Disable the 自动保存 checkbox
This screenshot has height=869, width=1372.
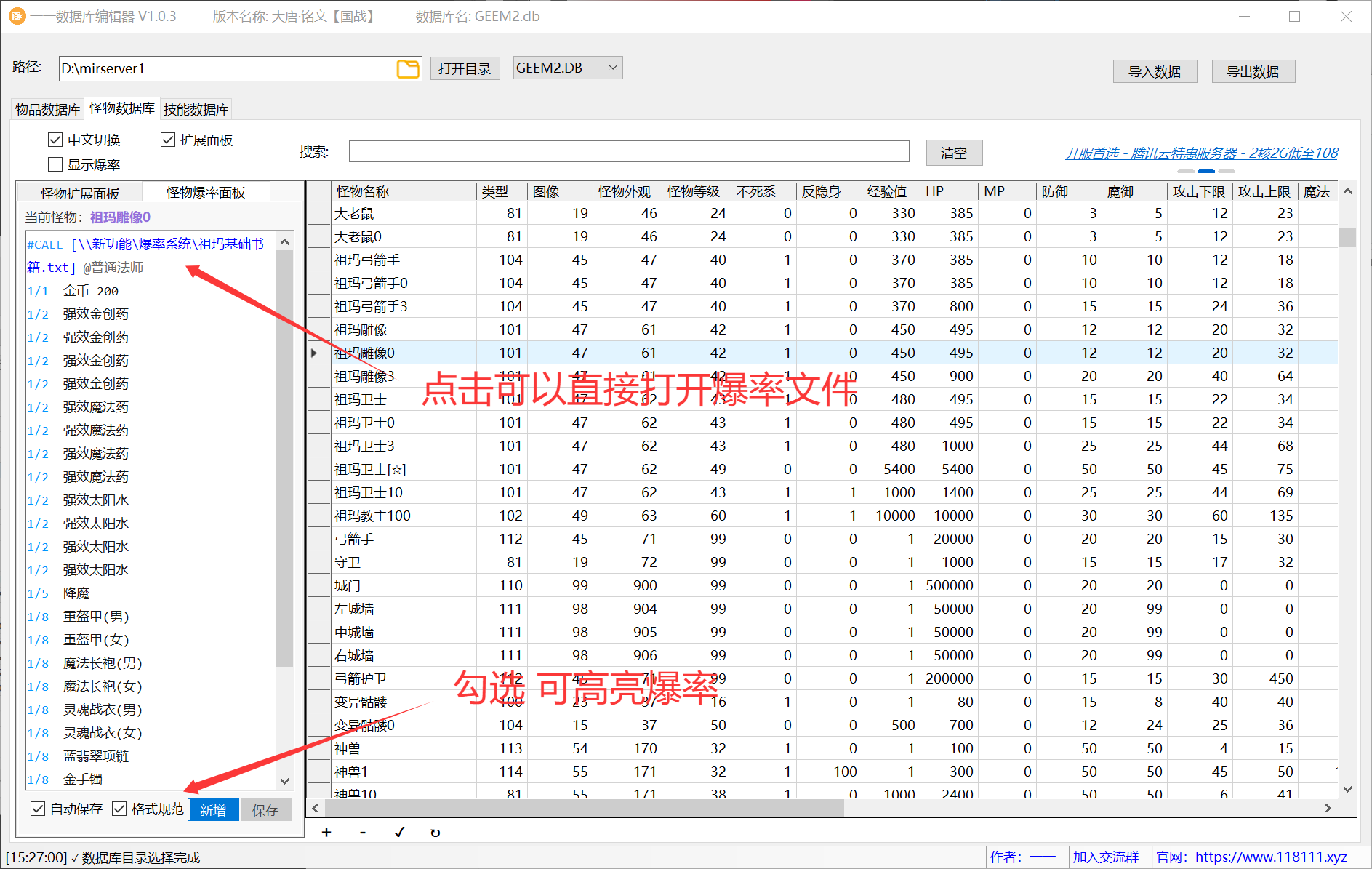pos(37,809)
